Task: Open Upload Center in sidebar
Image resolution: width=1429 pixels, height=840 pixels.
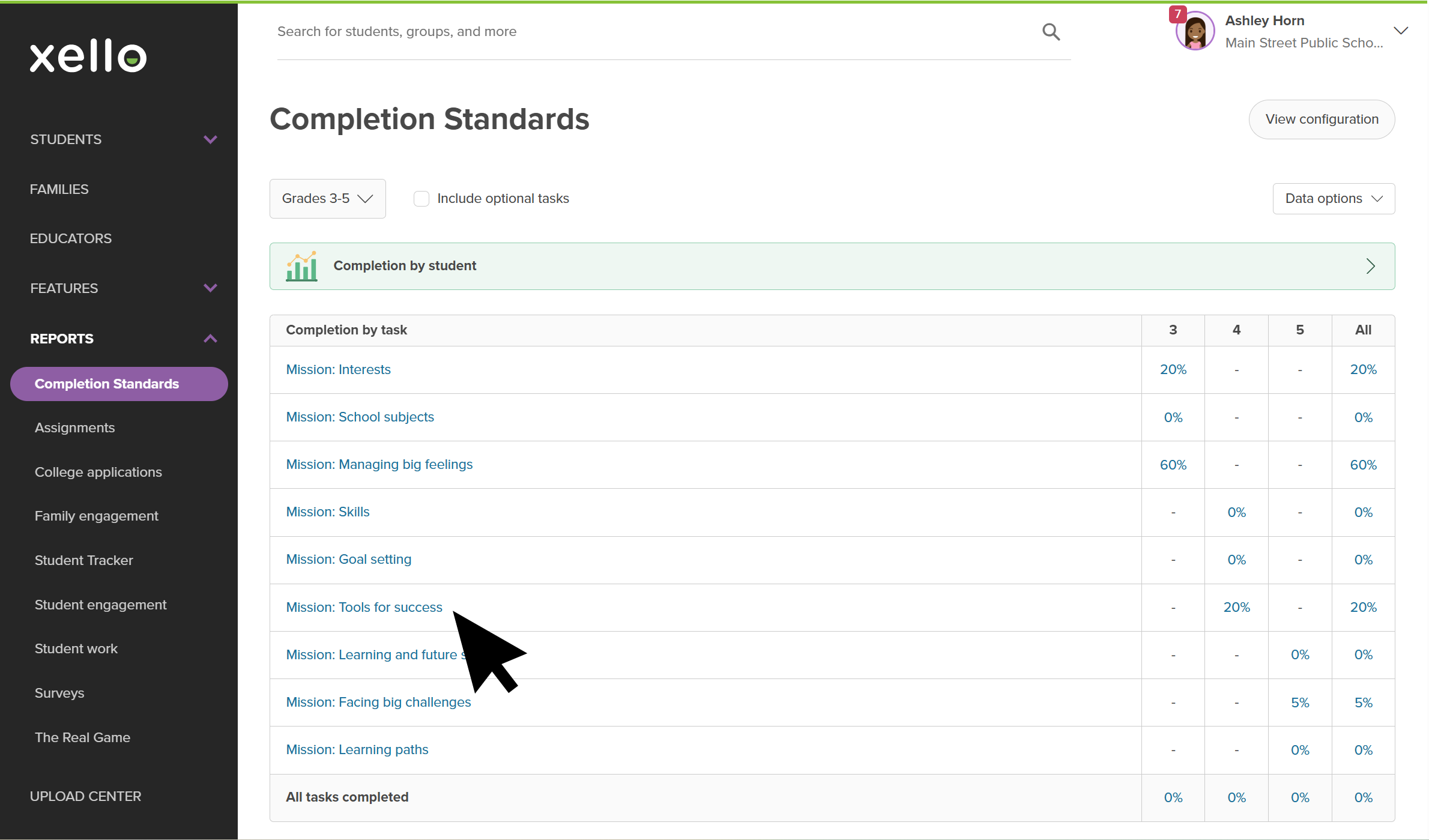Action: [x=85, y=796]
